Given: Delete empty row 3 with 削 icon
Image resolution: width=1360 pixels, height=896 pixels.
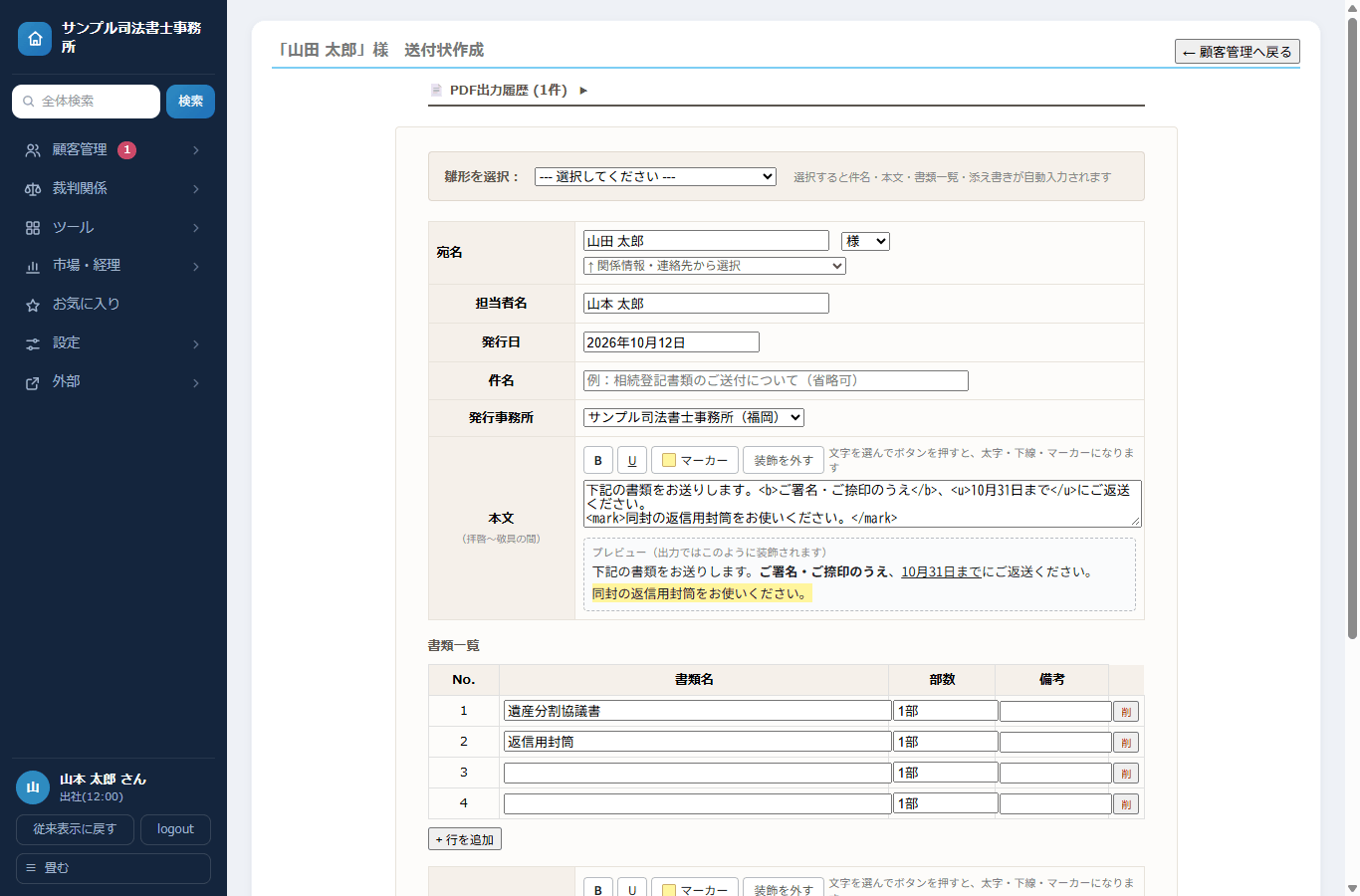Looking at the screenshot, I should pos(1126,774).
